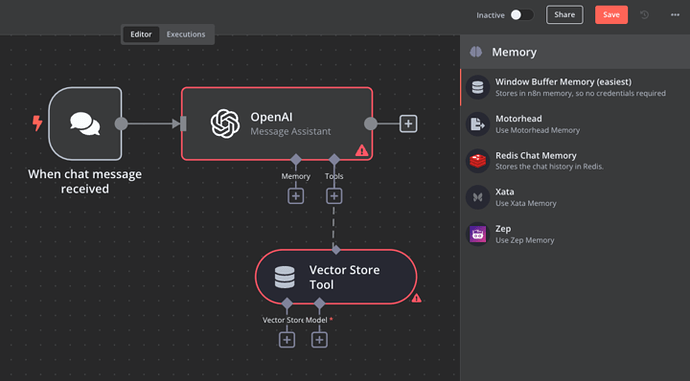Select the Vector Store Tool node

tap(336, 277)
